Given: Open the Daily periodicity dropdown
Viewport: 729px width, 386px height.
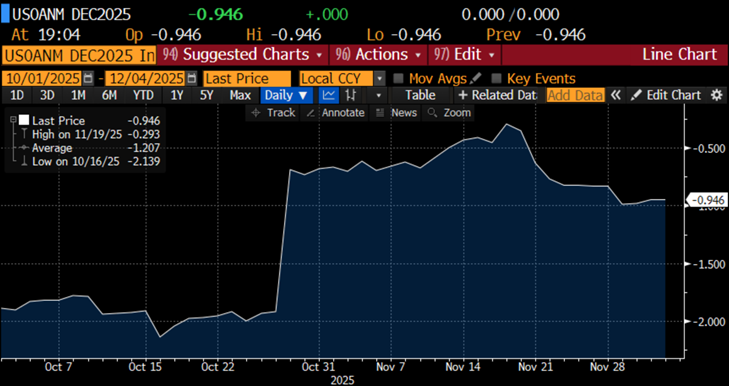Looking at the screenshot, I should (x=286, y=95).
